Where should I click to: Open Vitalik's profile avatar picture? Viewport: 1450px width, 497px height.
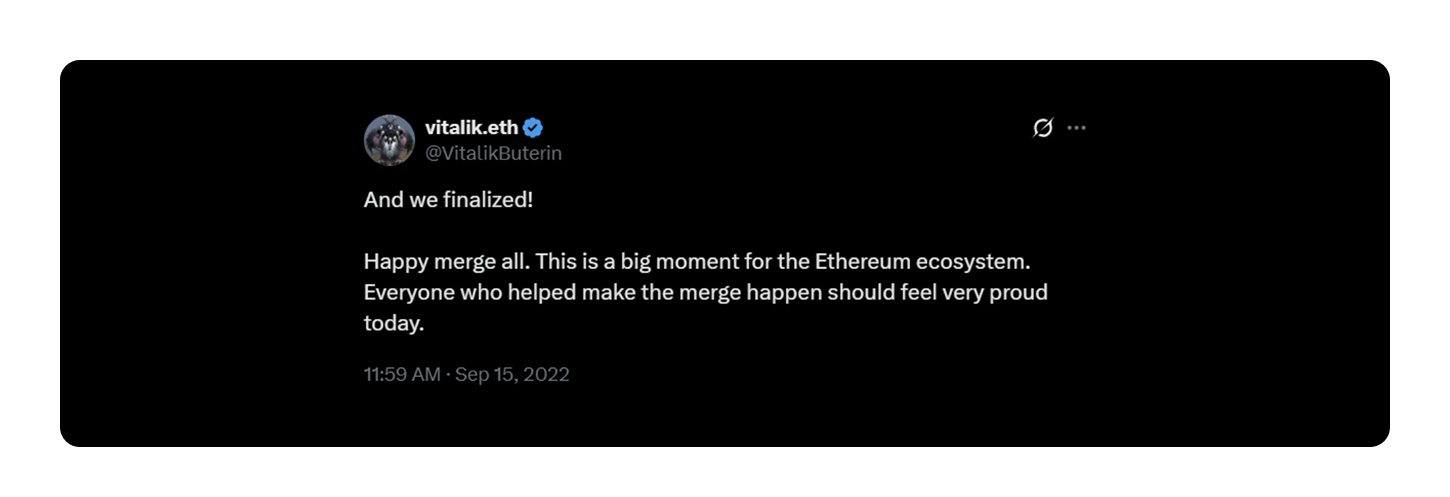(389, 140)
